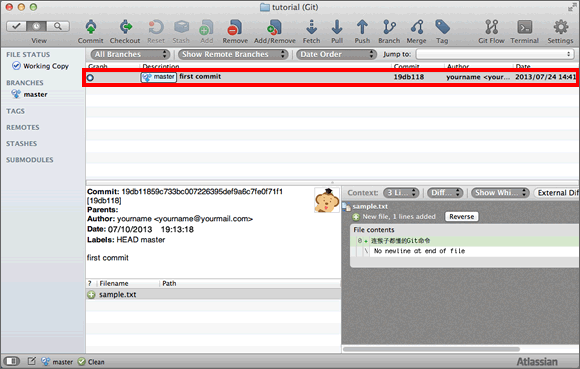This screenshot has width=580, height=369.
Task: Open the Checkout tool
Action: click(125, 27)
